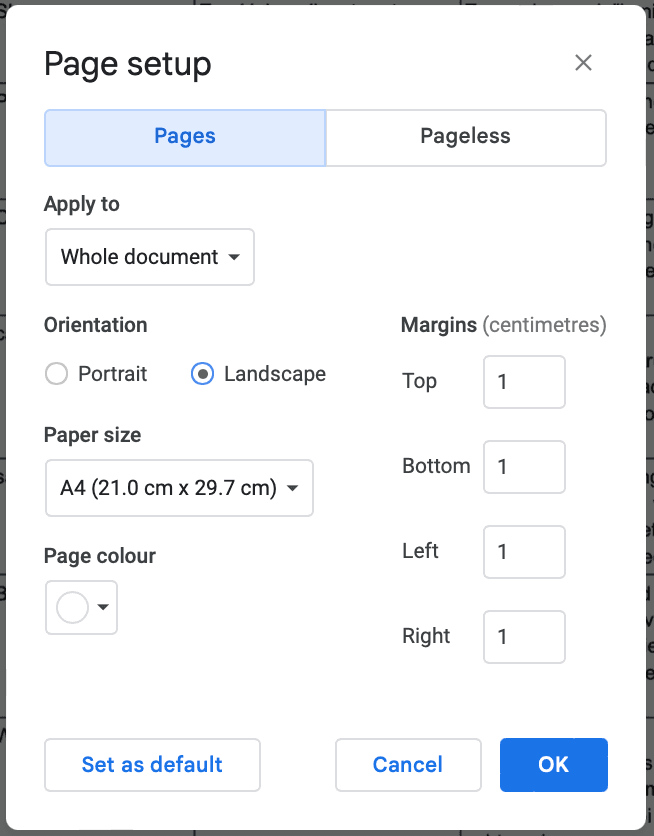The height and width of the screenshot is (836, 654).
Task: Click the Landscape label text
Action: tap(274, 374)
